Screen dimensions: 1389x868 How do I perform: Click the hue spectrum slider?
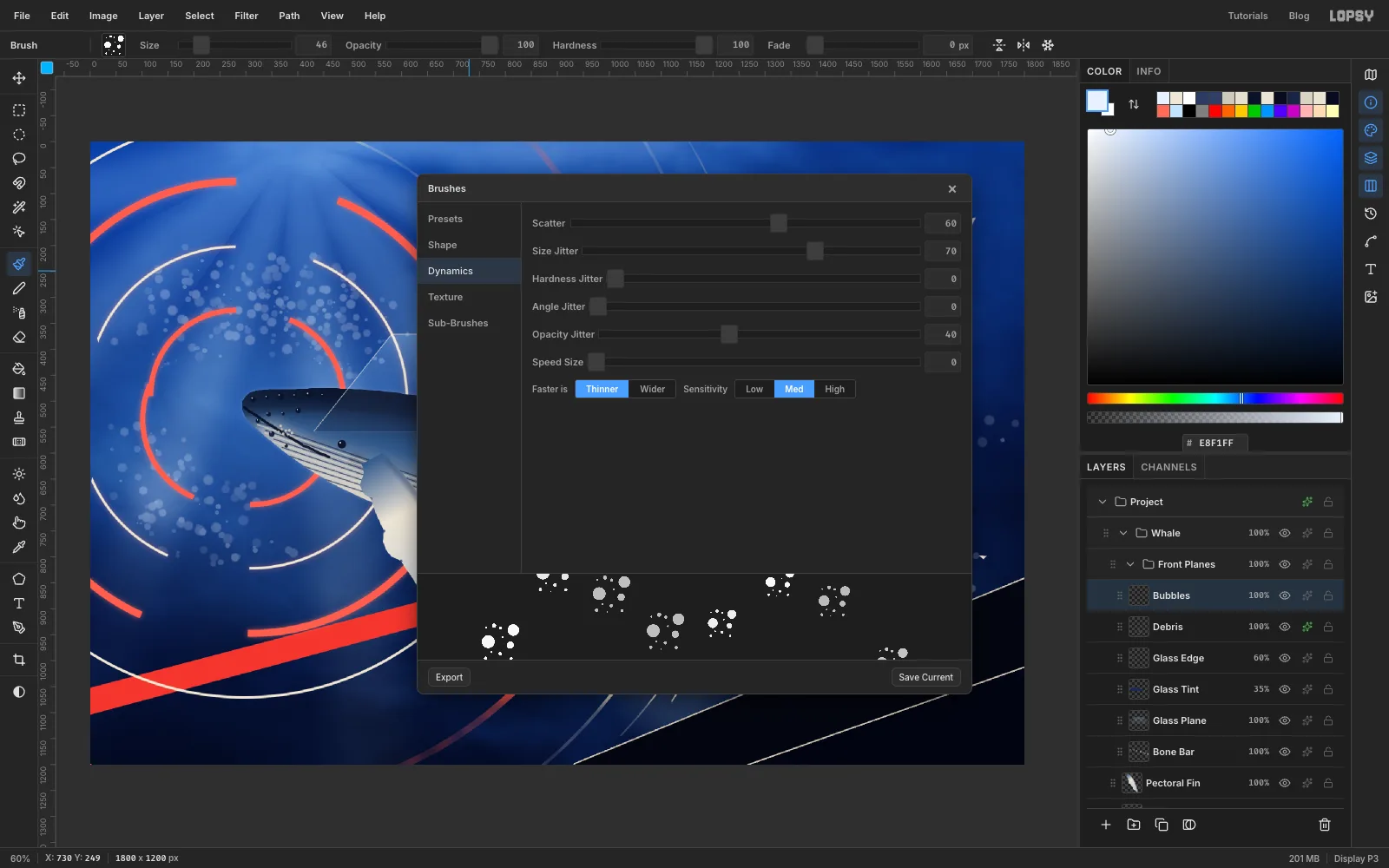pos(1215,398)
